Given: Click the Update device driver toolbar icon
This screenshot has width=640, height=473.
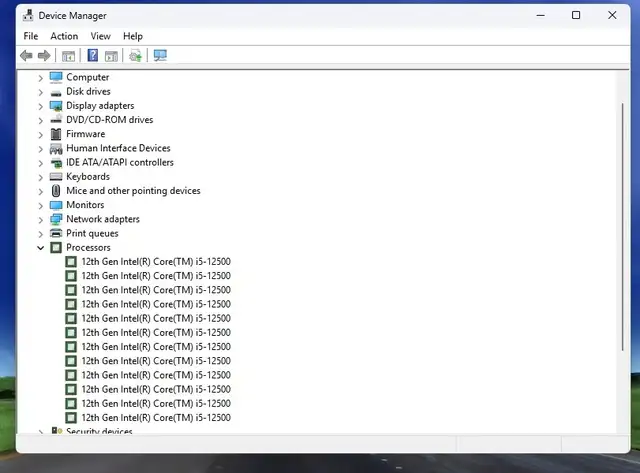Looking at the screenshot, I should click(x=136, y=56).
